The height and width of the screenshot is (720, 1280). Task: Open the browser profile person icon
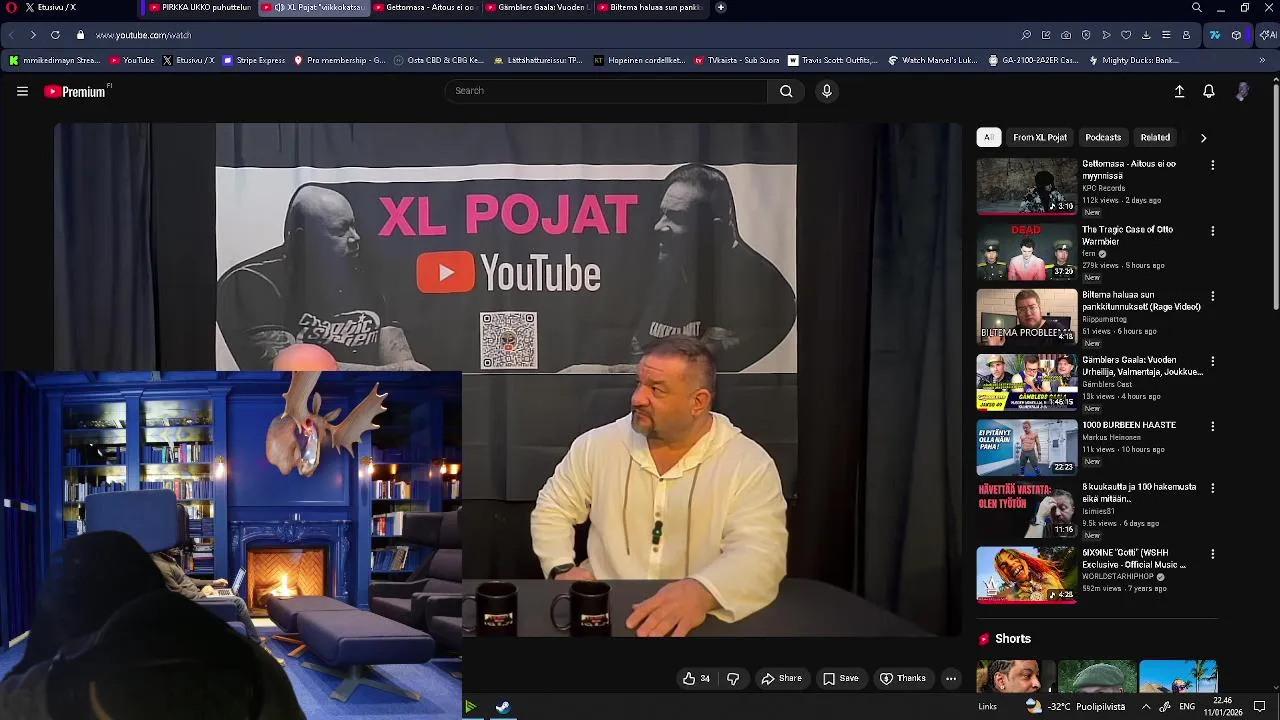coord(1186,35)
